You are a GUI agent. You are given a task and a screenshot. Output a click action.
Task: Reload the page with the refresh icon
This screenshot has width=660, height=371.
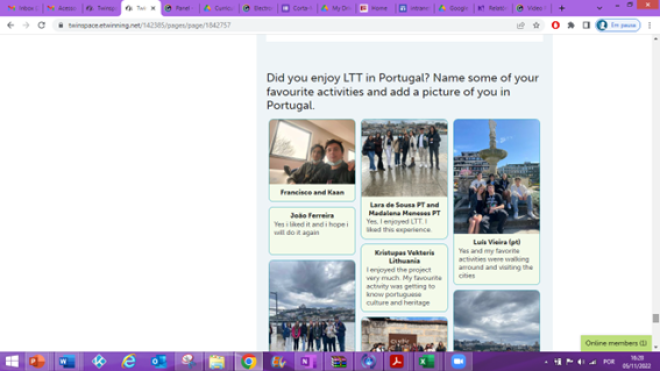point(41,25)
